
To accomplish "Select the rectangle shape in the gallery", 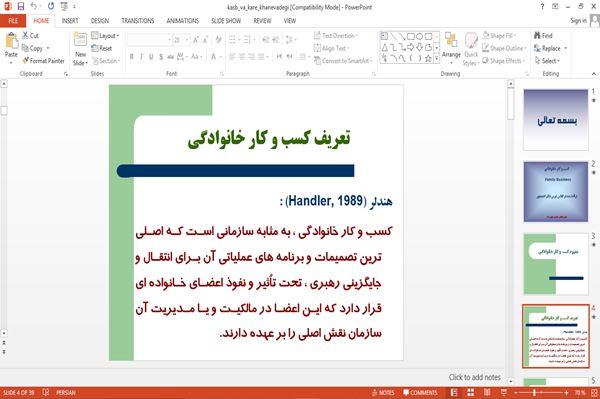I will (x=411, y=36).
